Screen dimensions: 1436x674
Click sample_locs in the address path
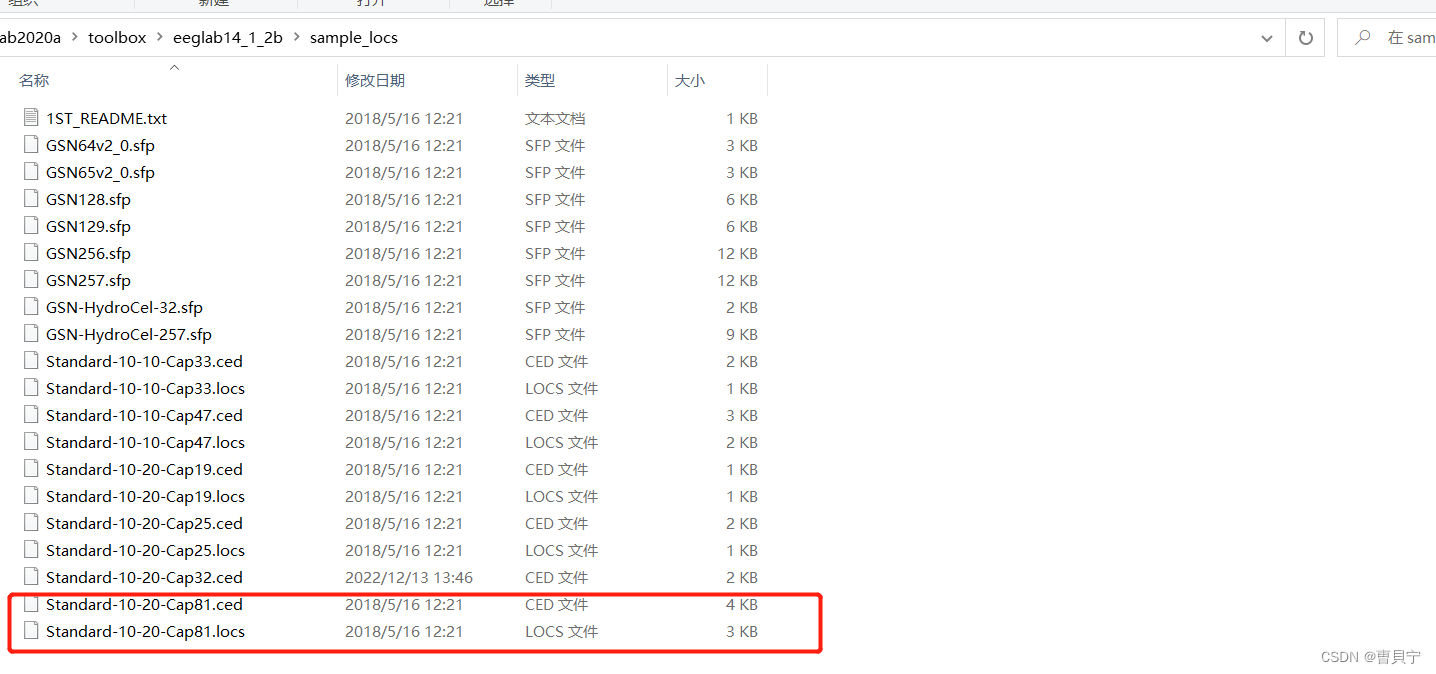click(354, 38)
